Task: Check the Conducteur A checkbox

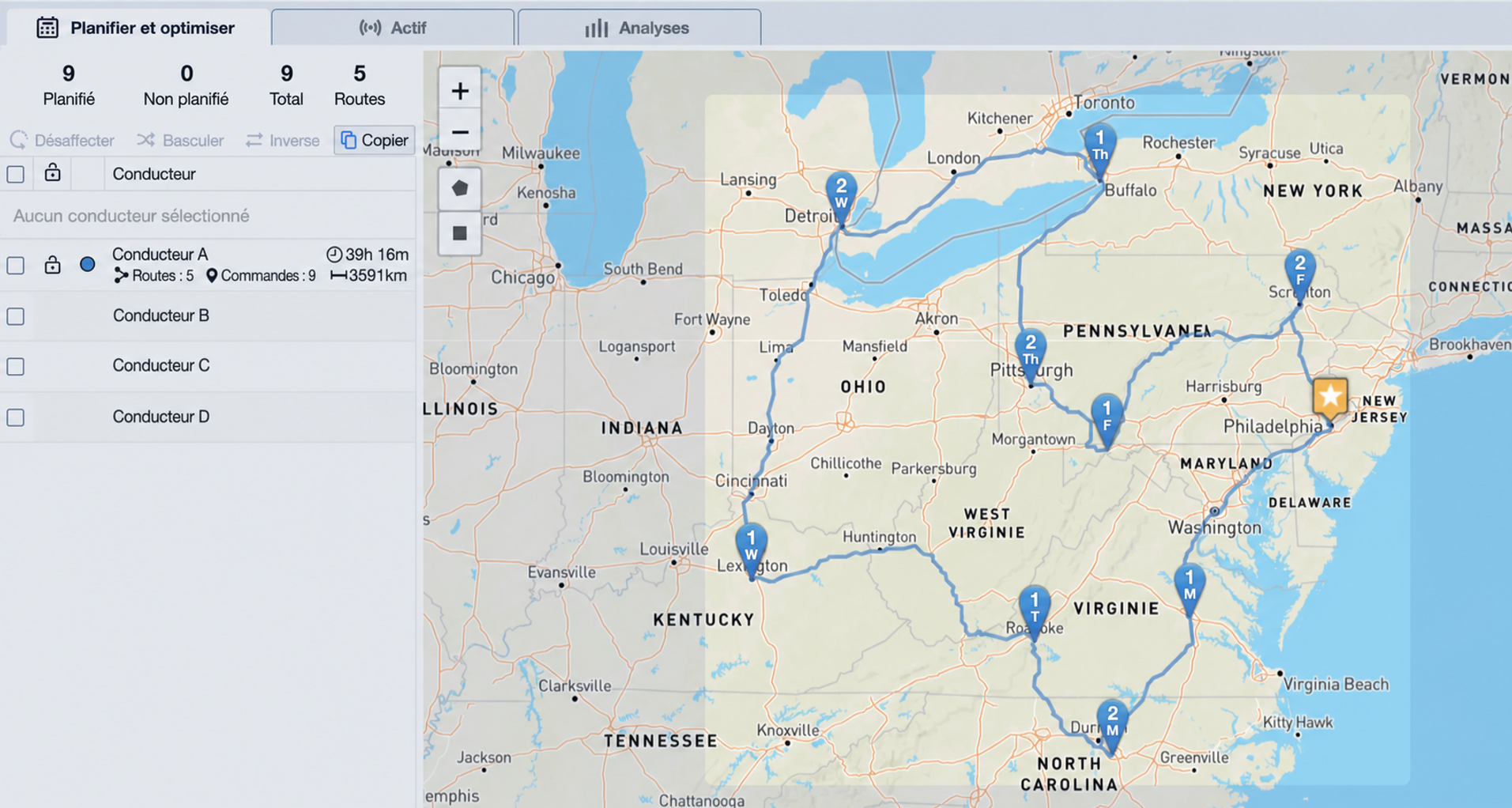Action: 16,265
